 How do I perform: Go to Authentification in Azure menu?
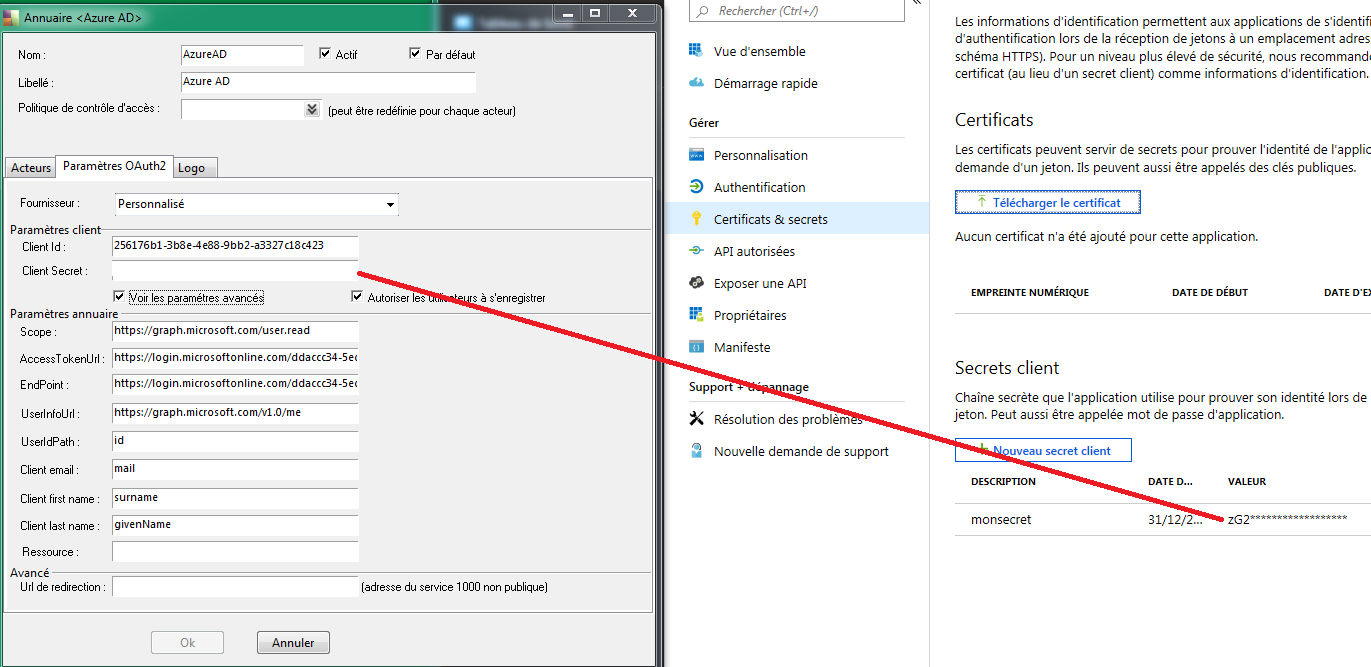point(760,187)
